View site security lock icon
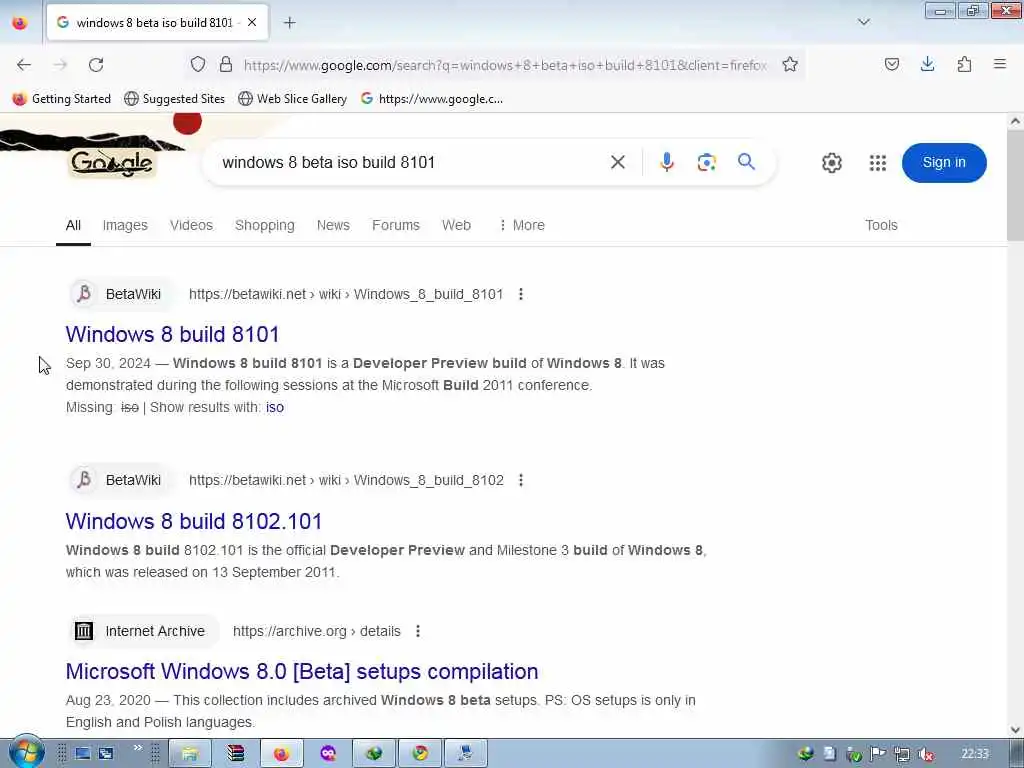The image size is (1024, 768). (226, 64)
